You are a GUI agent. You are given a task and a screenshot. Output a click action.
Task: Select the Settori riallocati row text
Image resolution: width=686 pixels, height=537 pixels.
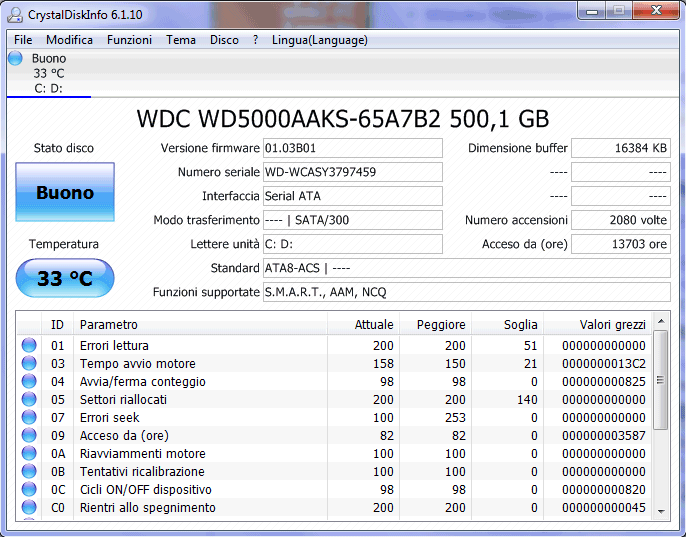(123, 399)
